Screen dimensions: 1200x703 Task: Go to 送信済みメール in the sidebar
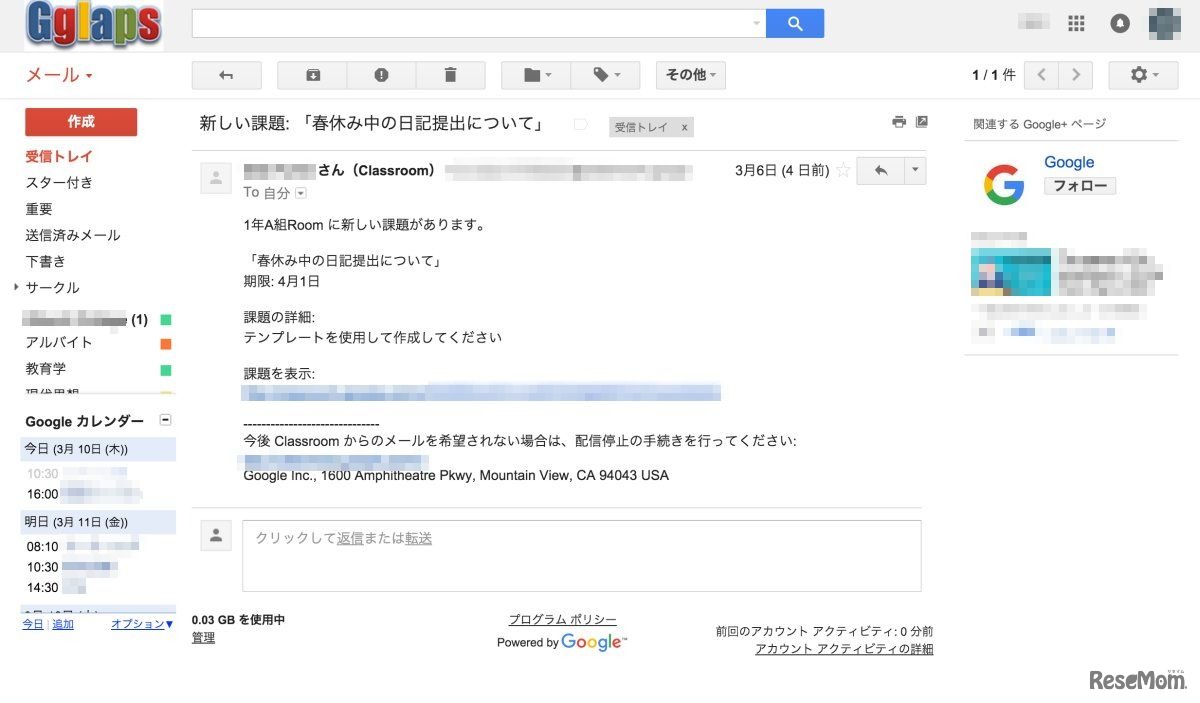[x=74, y=234]
